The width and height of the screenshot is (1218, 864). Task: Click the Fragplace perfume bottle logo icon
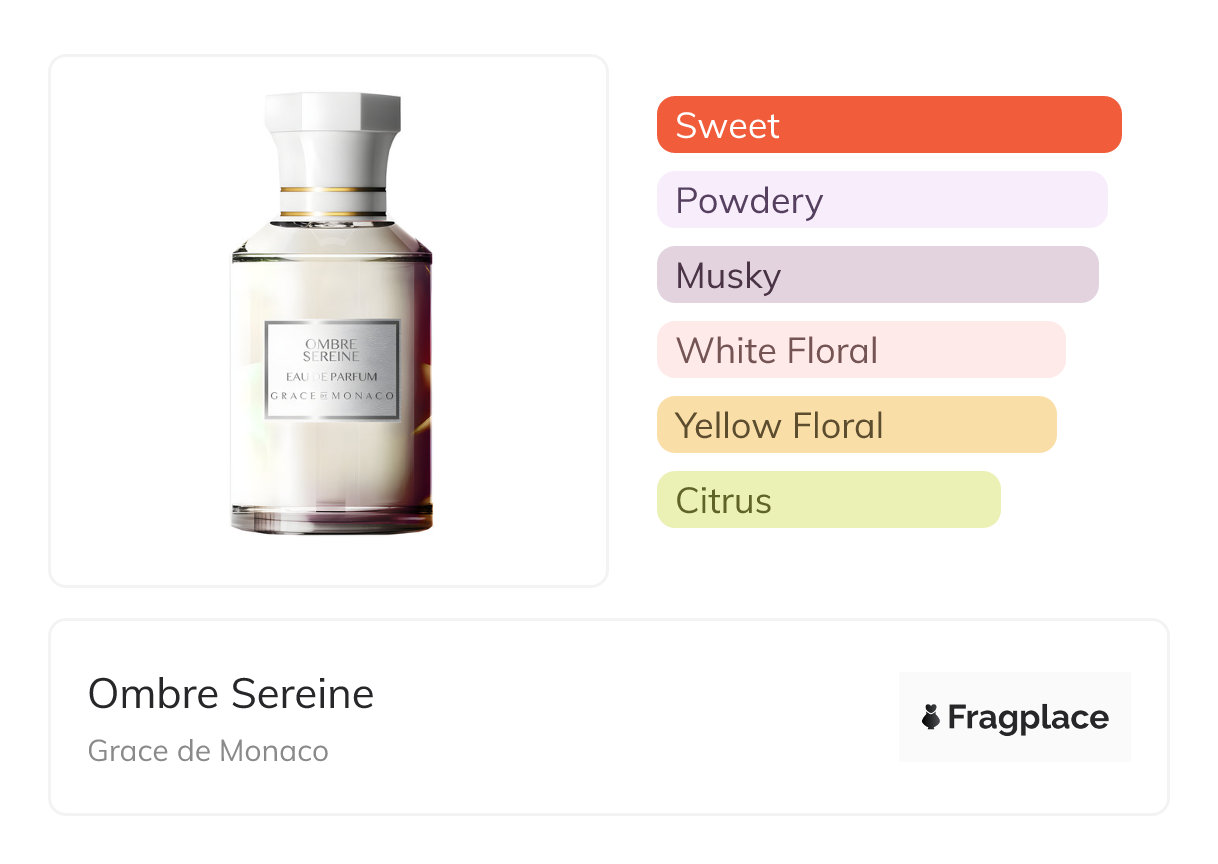click(931, 717)
